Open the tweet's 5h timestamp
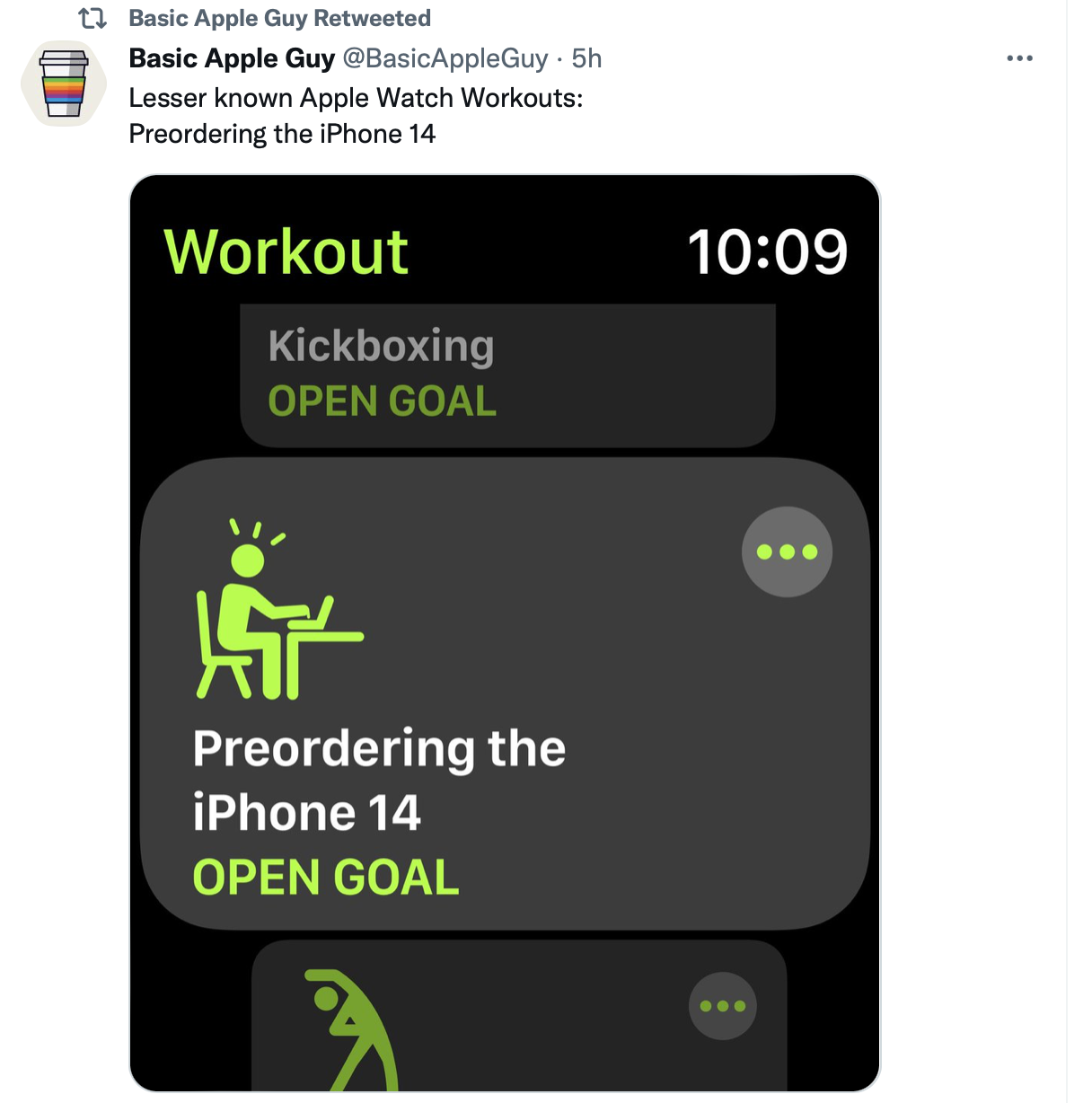Viewport: 1092px width, 1103px height. [x=586, y=58]
